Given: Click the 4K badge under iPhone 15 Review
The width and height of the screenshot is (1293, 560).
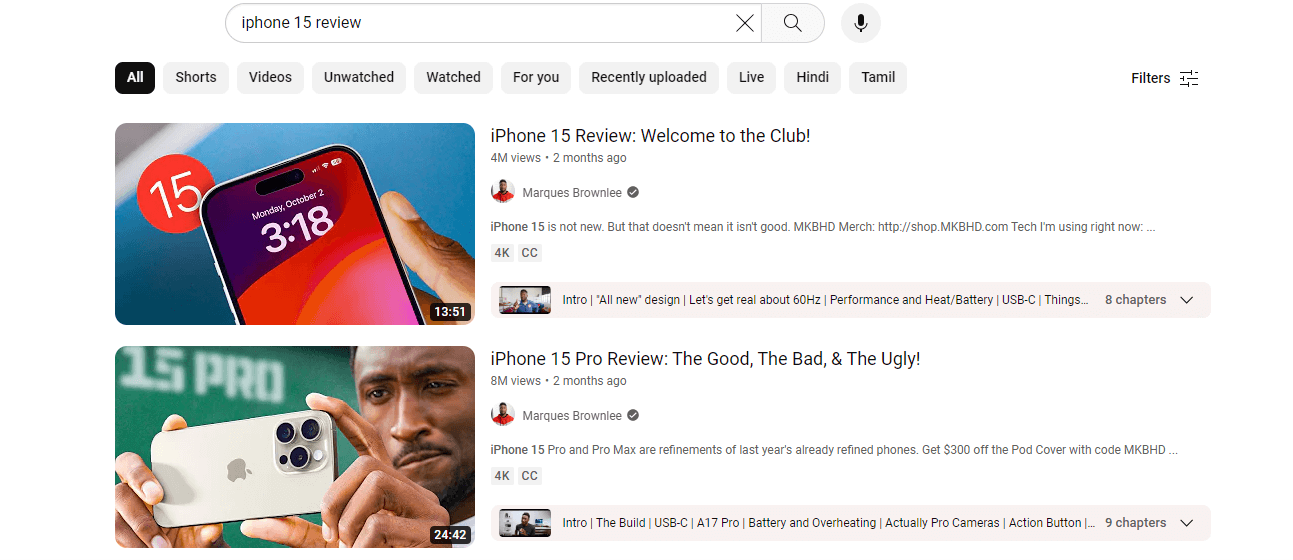Looking at the screenshot, I should coord(502,253).
